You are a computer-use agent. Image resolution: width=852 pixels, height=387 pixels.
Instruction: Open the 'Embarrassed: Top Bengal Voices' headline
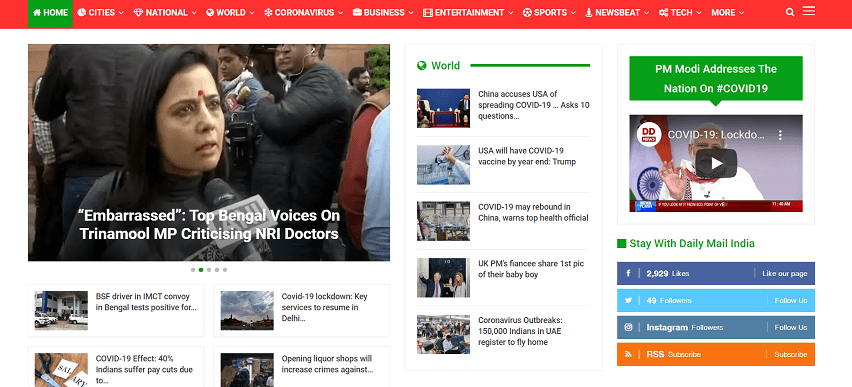click(209, 224)
